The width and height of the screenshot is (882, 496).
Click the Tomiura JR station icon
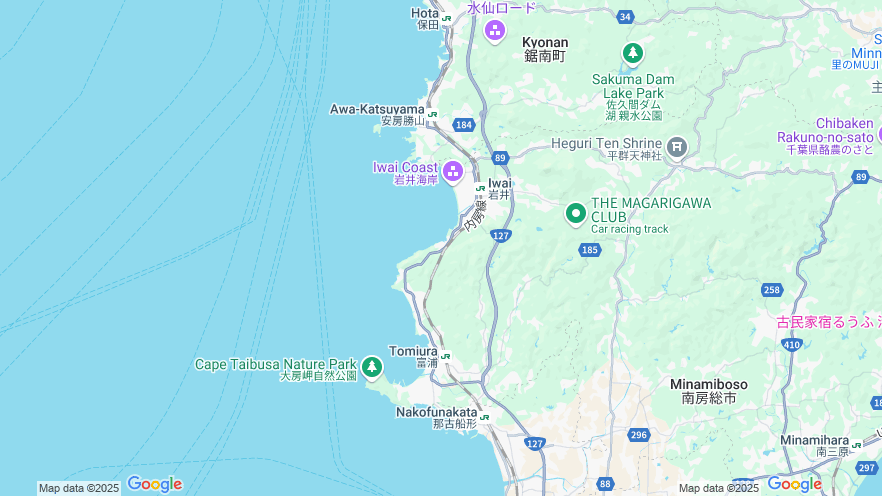[446, 356]
